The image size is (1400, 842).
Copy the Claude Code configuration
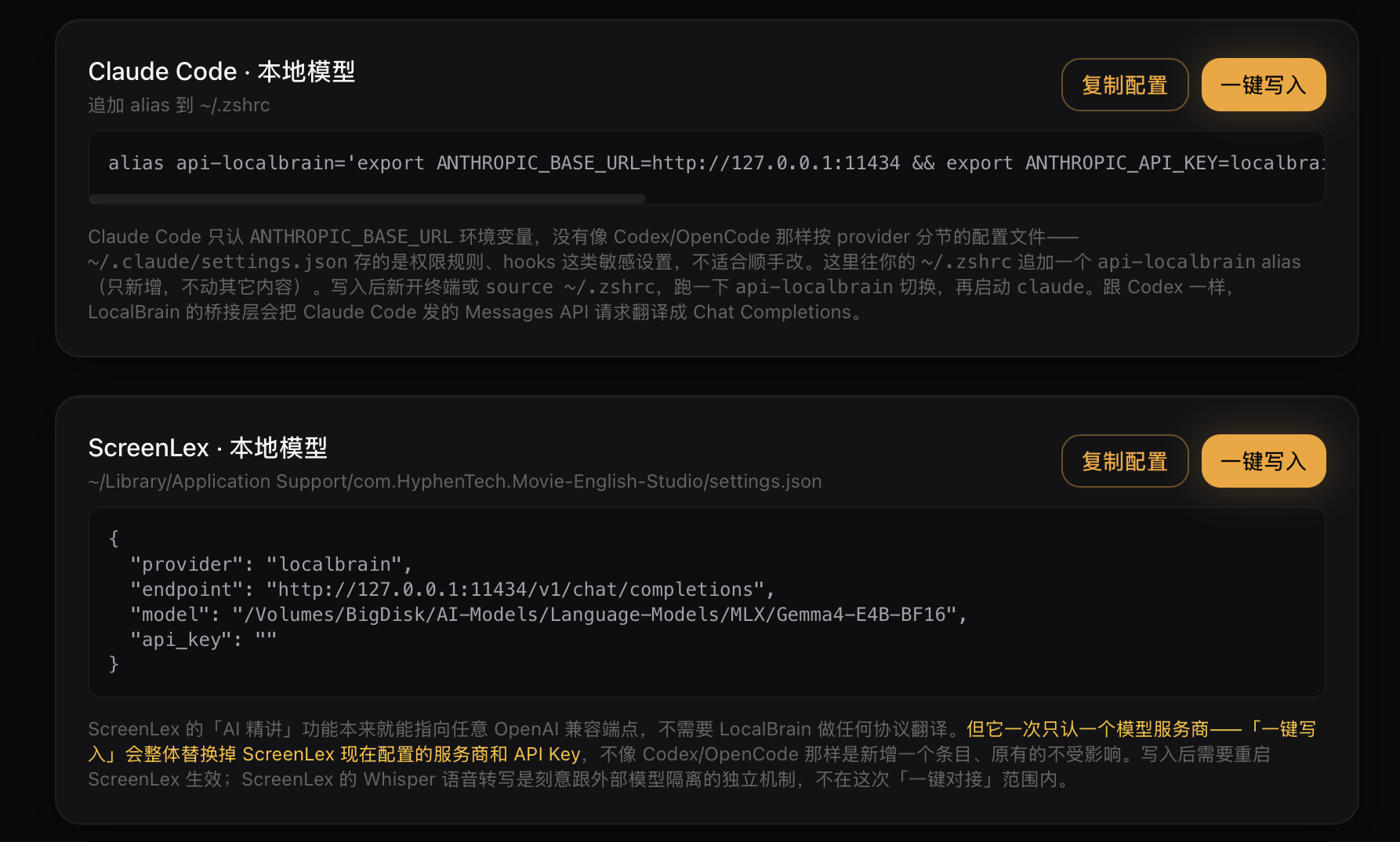coord(1125,85)
